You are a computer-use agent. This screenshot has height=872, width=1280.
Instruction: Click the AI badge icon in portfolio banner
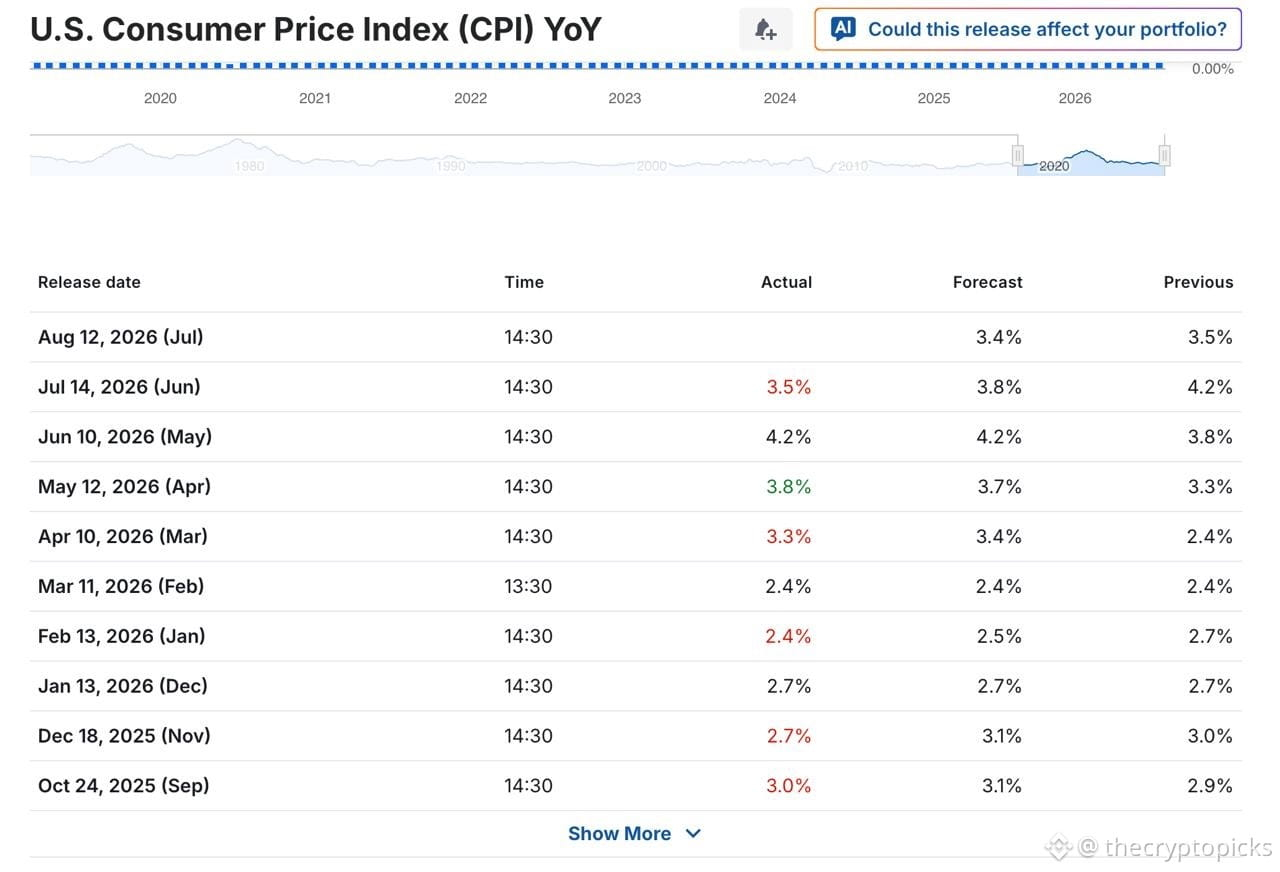(x=843, y=29)
